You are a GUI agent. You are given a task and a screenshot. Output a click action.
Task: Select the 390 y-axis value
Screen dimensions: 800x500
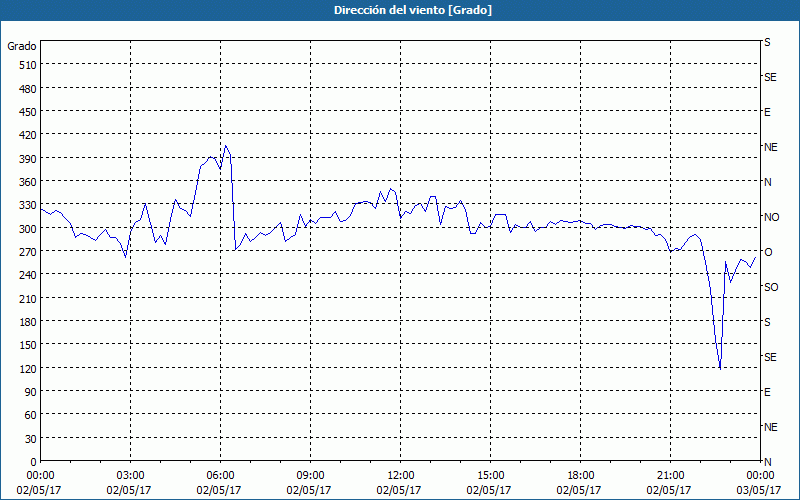[x=29, y=159]
